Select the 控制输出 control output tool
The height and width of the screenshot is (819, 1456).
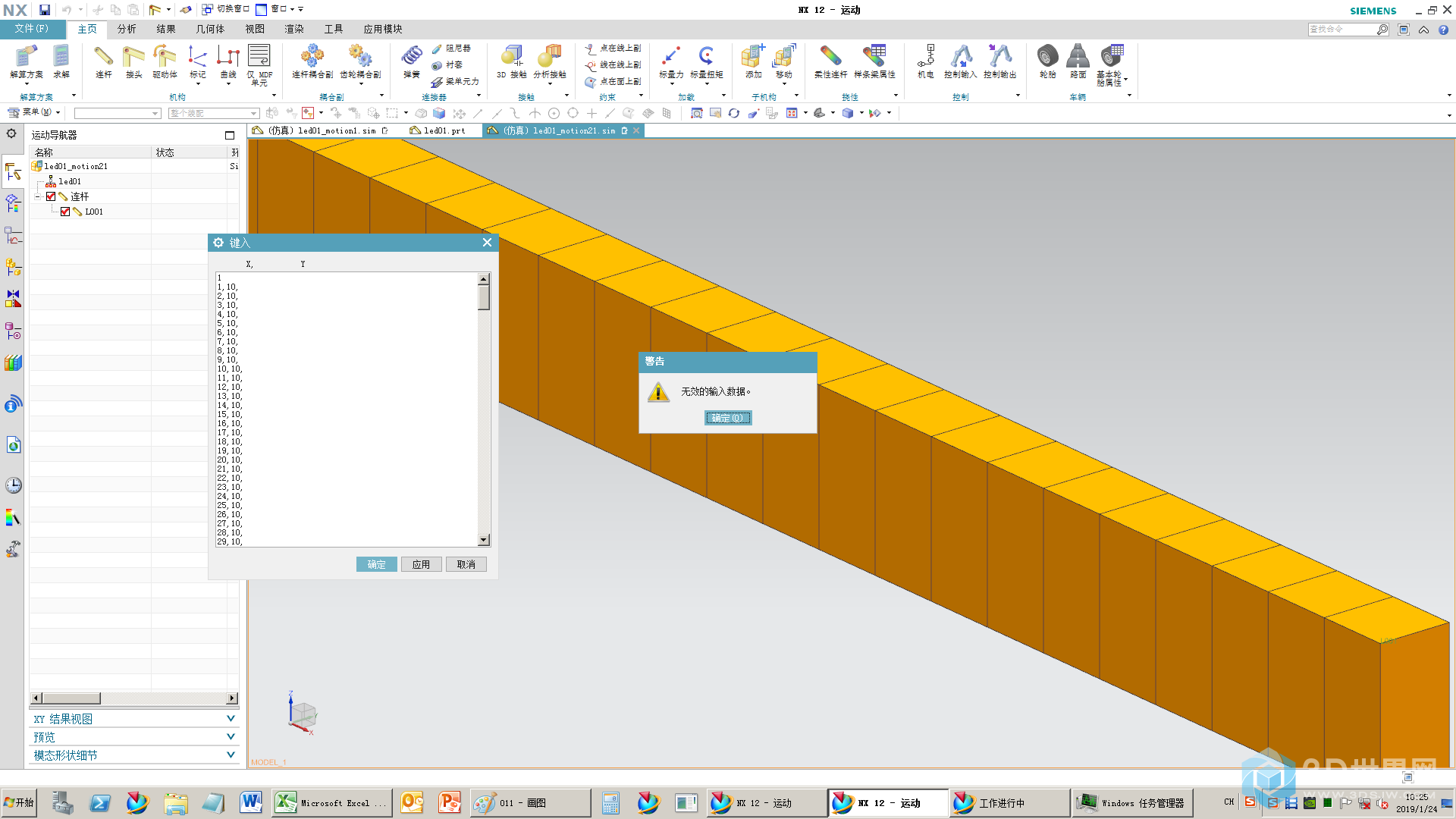tap(1000, 62)
